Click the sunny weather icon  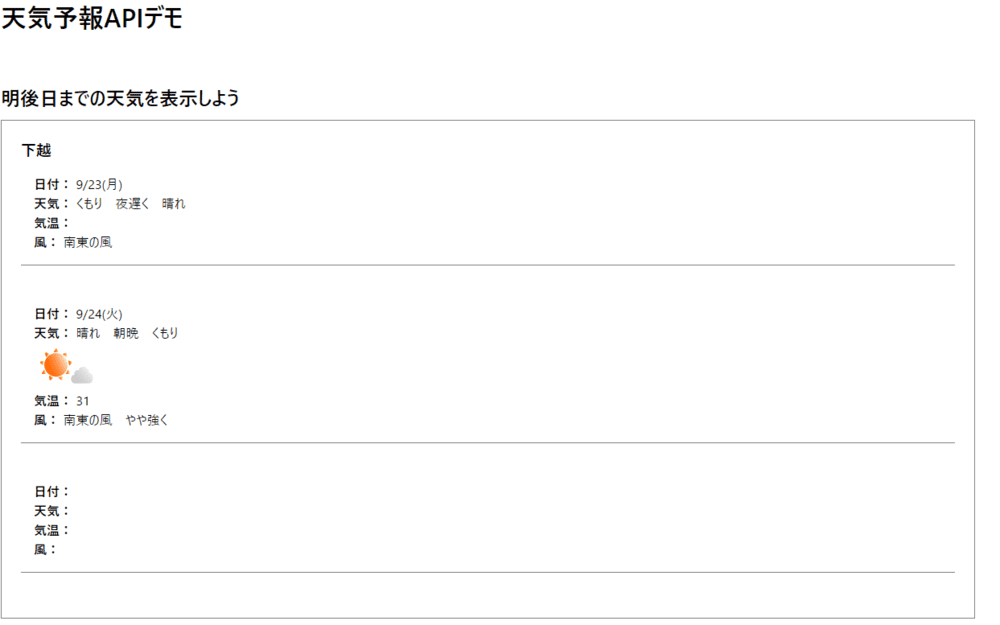(x=55, y=365)
